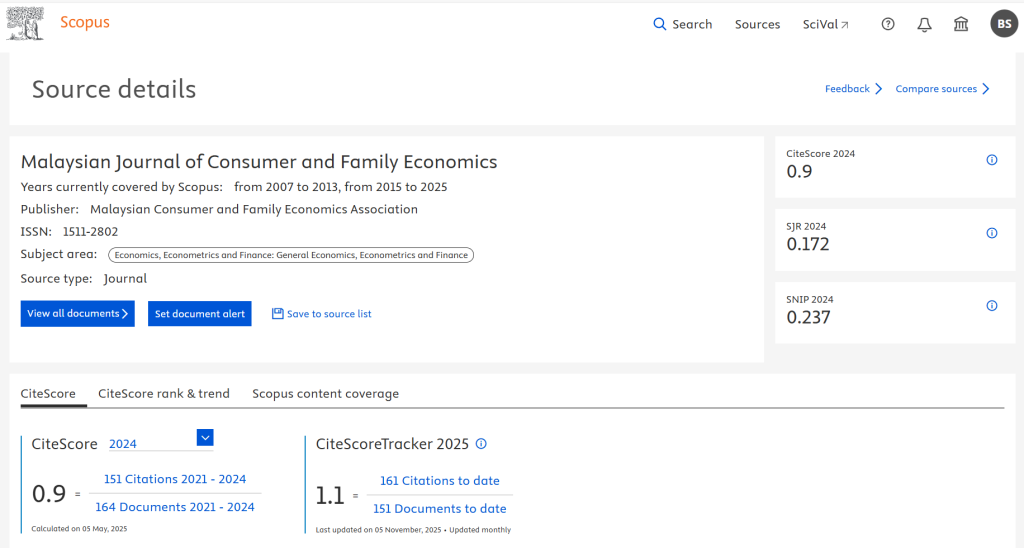Open the BS user profile avatar
This screenshot has width=1024, height=548.
pos(1004,24)
